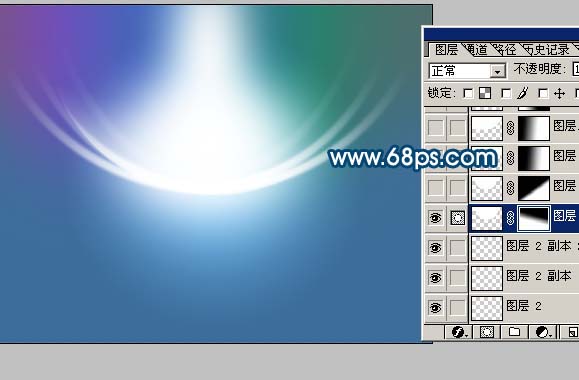Enable the lock position checkbox by the move arrows
The image size is (579, 380).
point(543,94)
